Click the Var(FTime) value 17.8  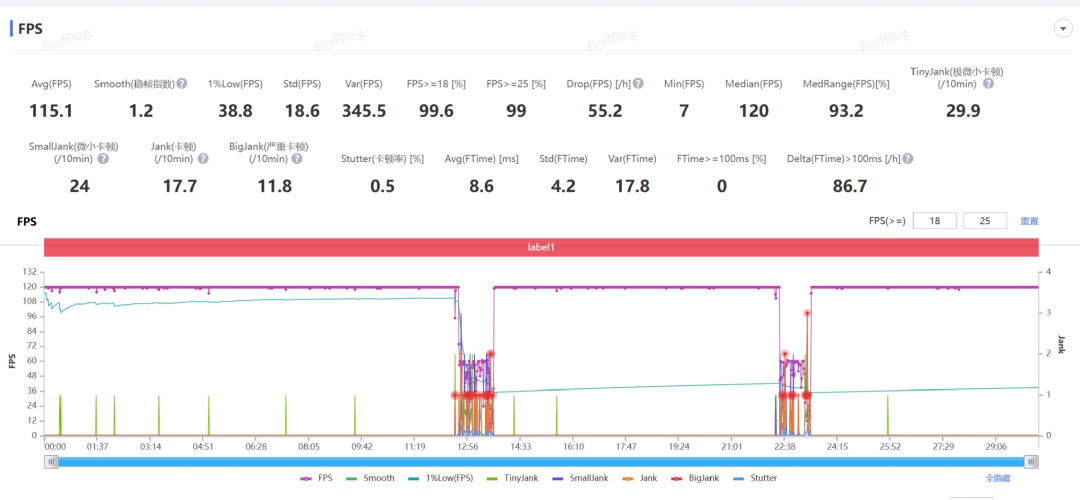(630, 186)
